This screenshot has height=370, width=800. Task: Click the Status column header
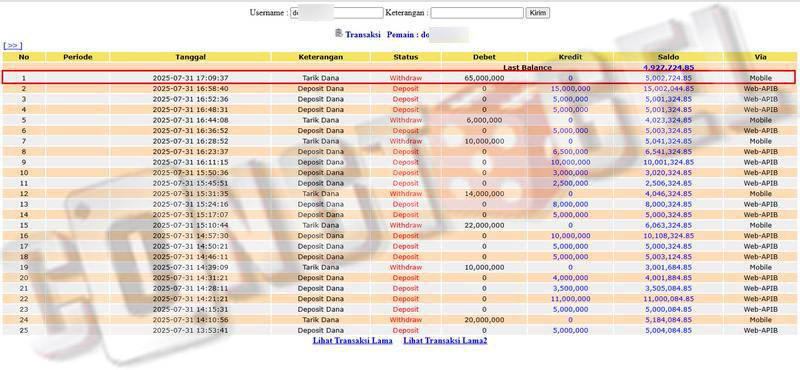point(406,57)
